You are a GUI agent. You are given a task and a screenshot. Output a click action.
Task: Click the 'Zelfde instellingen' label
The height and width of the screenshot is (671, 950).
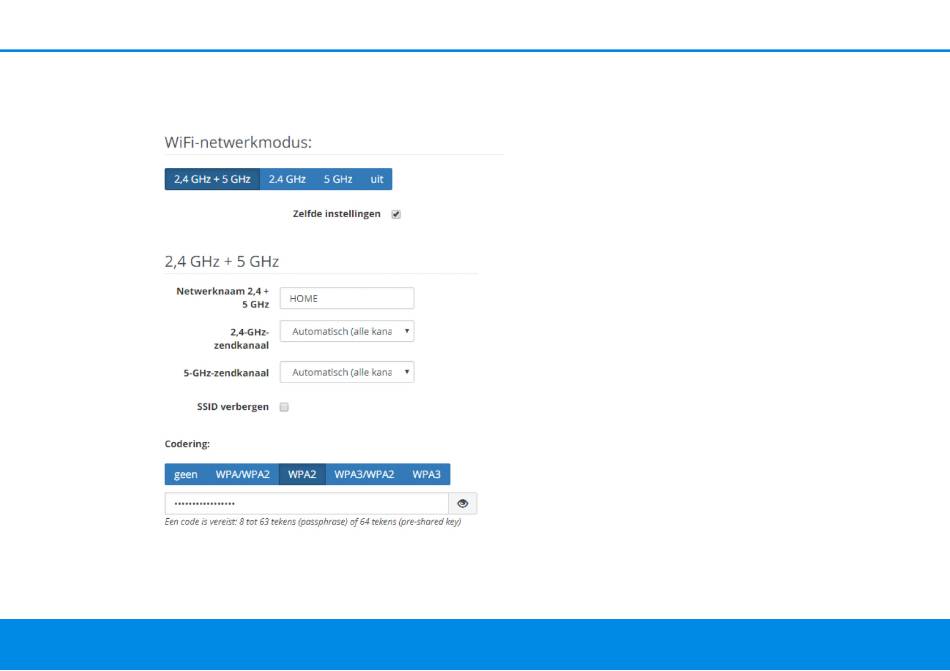click(x=337, y=214)
